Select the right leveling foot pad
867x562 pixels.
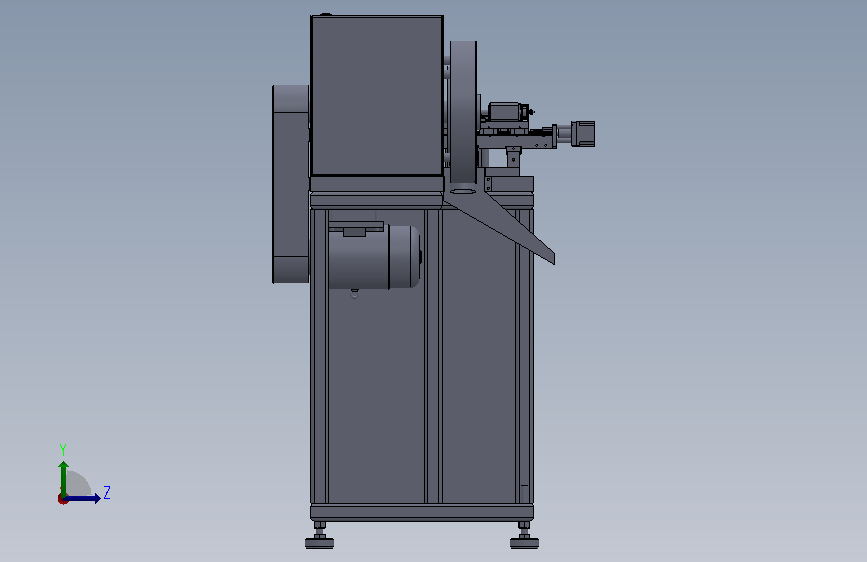click(x=524, y=543)
